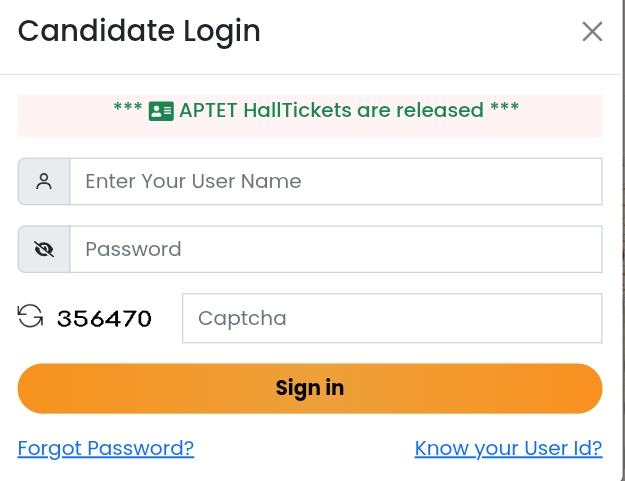Focus the Enter Your User Name field
625x481 pixels.
335,182
